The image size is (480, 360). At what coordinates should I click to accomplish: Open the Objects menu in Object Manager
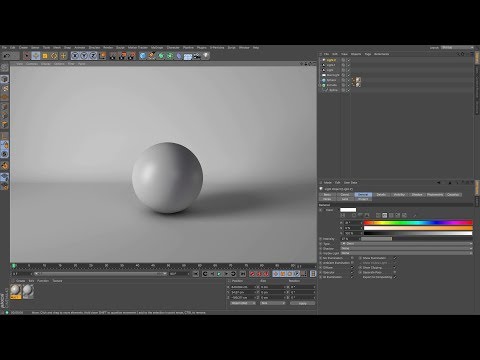click(356, 54)
